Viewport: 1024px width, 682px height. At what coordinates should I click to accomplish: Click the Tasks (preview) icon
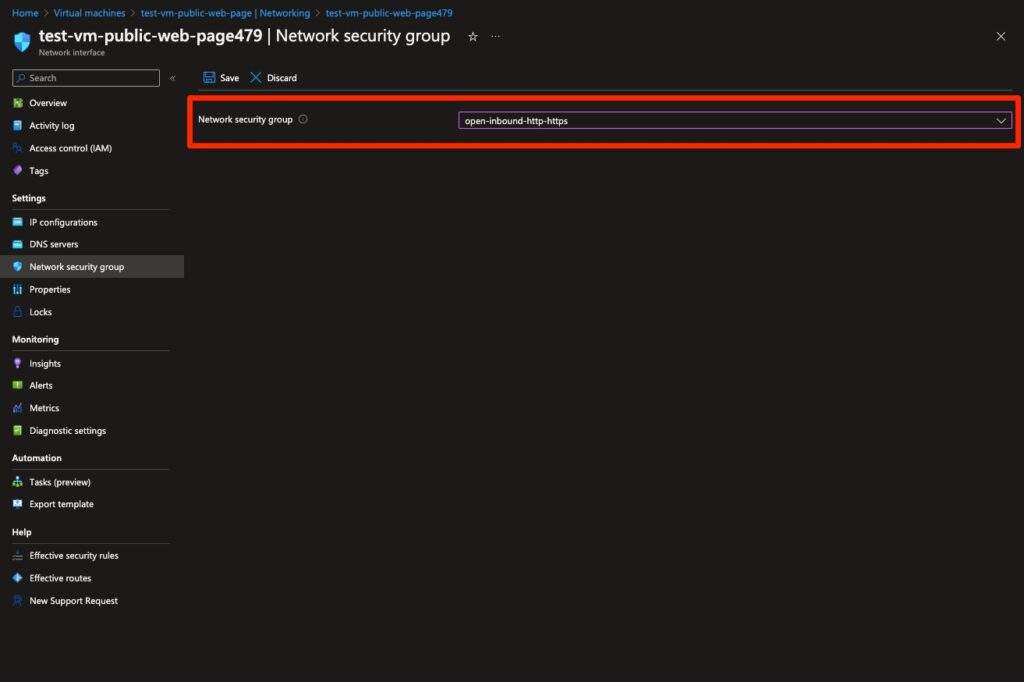(18, 482)
